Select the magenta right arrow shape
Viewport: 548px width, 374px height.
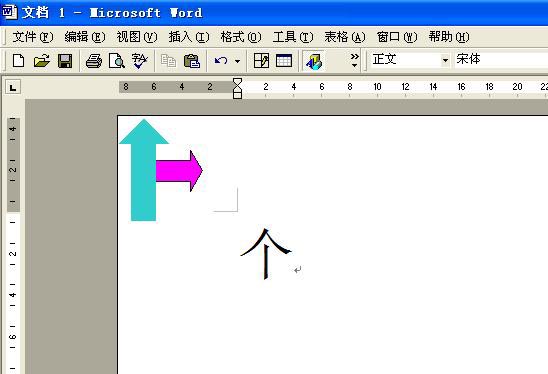[179, 171]
